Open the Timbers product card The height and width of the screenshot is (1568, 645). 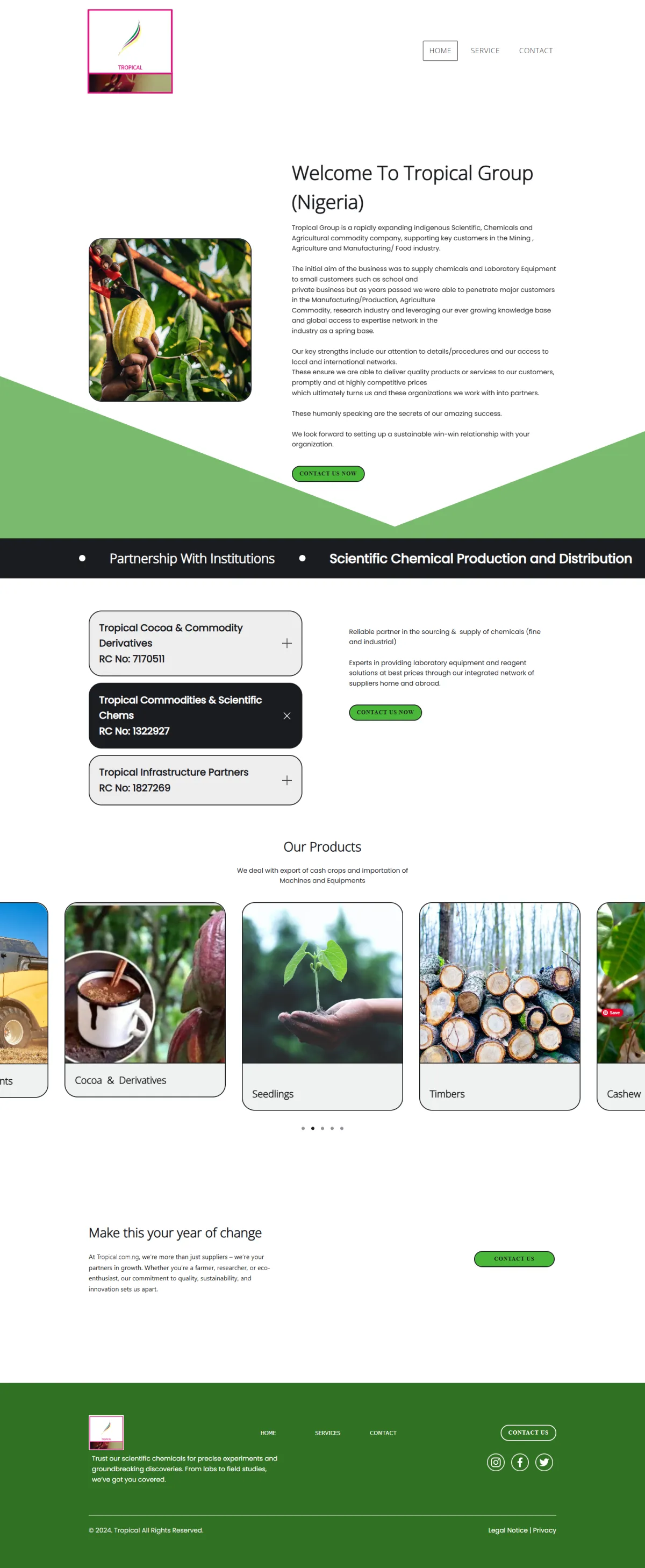pos(499,1006)
